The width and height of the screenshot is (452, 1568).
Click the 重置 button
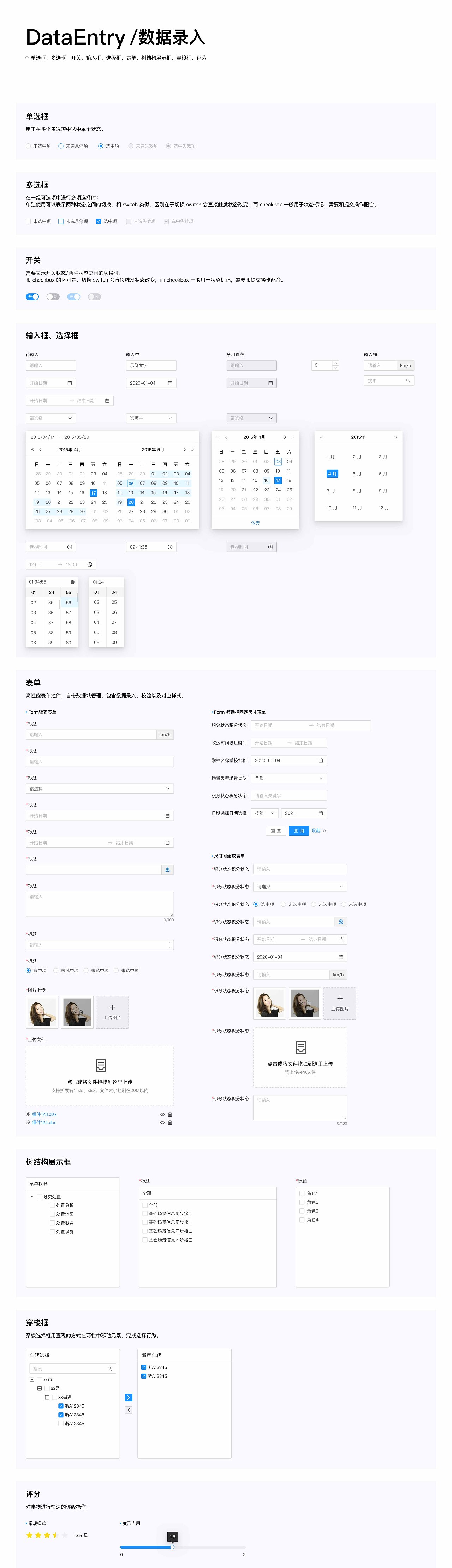(x=276, y=831)
